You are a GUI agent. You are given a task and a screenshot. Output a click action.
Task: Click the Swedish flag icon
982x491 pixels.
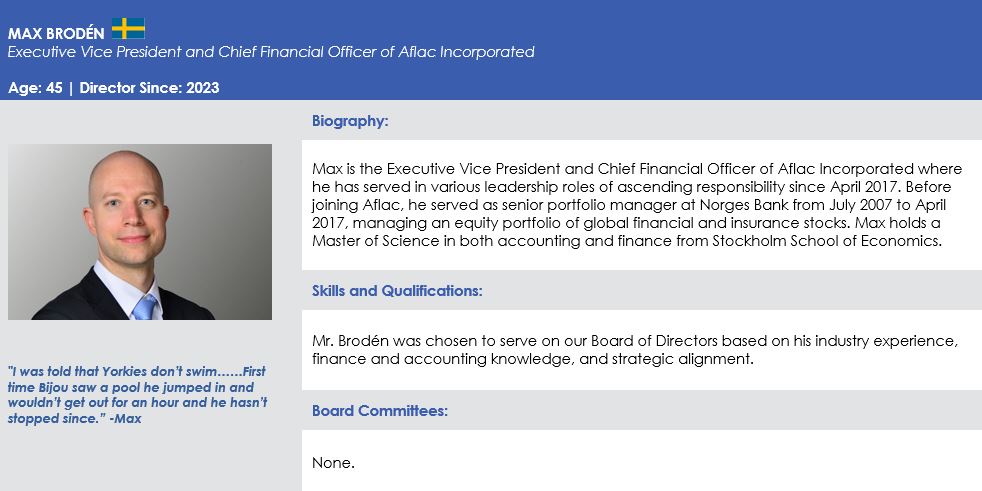[128, 28]
